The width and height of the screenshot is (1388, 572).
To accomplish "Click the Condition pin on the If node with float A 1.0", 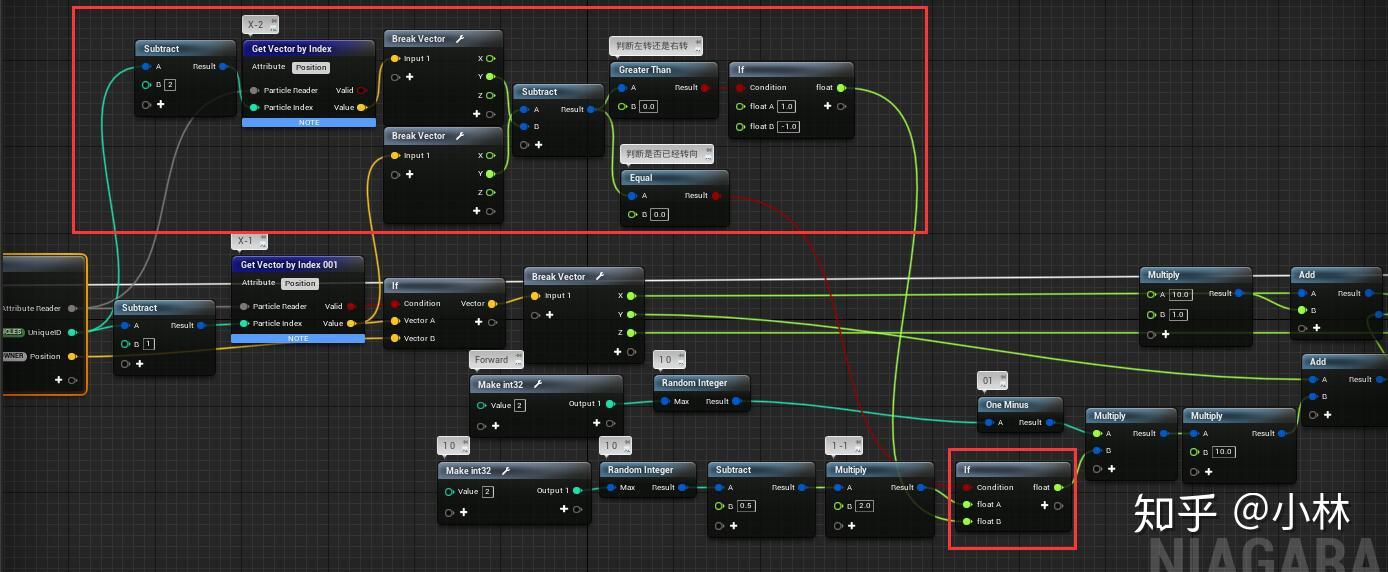I will point(740,87).
